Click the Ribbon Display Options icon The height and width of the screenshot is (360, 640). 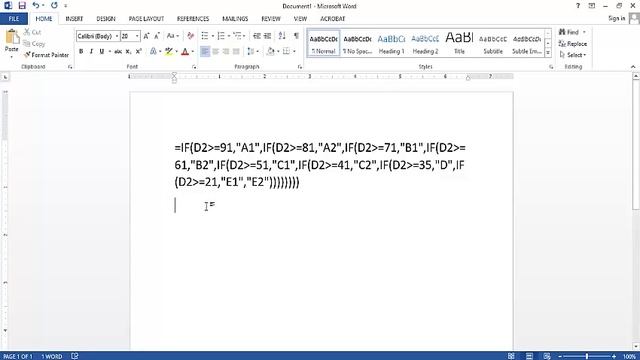coord(591,6)
